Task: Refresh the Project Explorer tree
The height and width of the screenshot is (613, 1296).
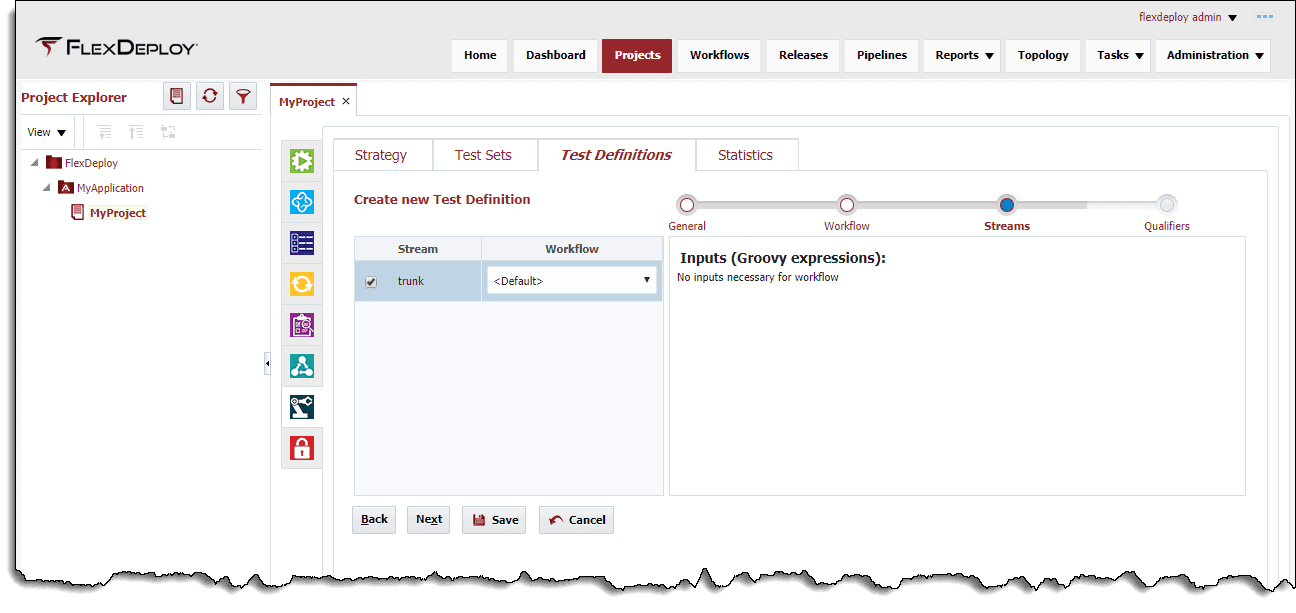Action: [x=210, y=96]
